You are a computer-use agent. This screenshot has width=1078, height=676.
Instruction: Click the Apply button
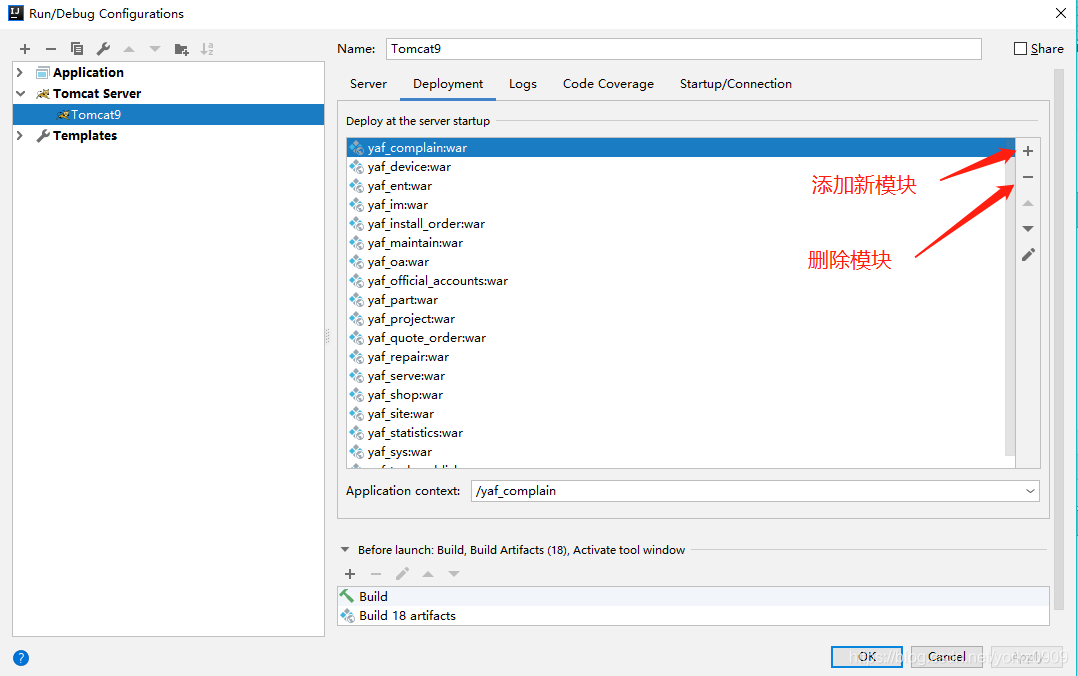(1027, 657)
